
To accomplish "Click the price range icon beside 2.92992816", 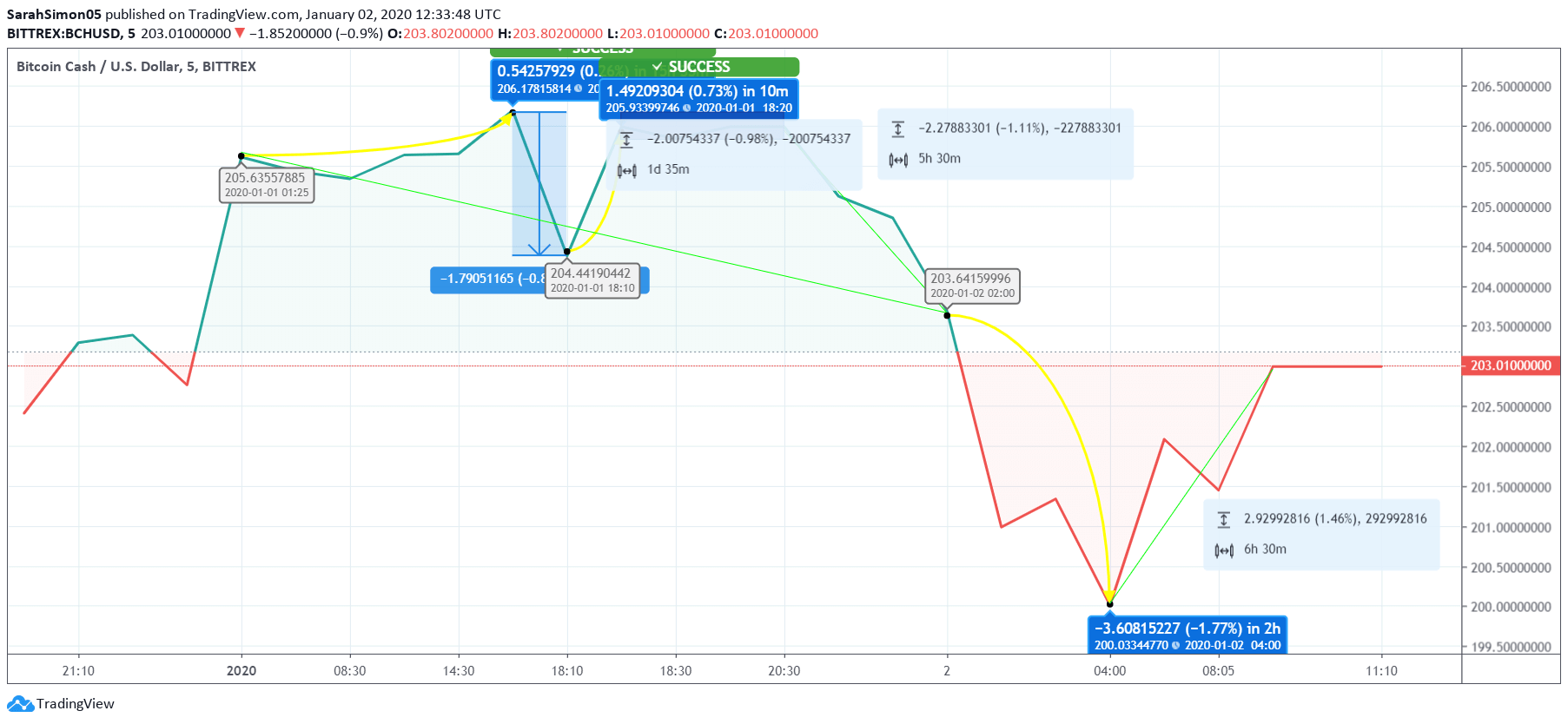I will click(x=1223, y=519).
